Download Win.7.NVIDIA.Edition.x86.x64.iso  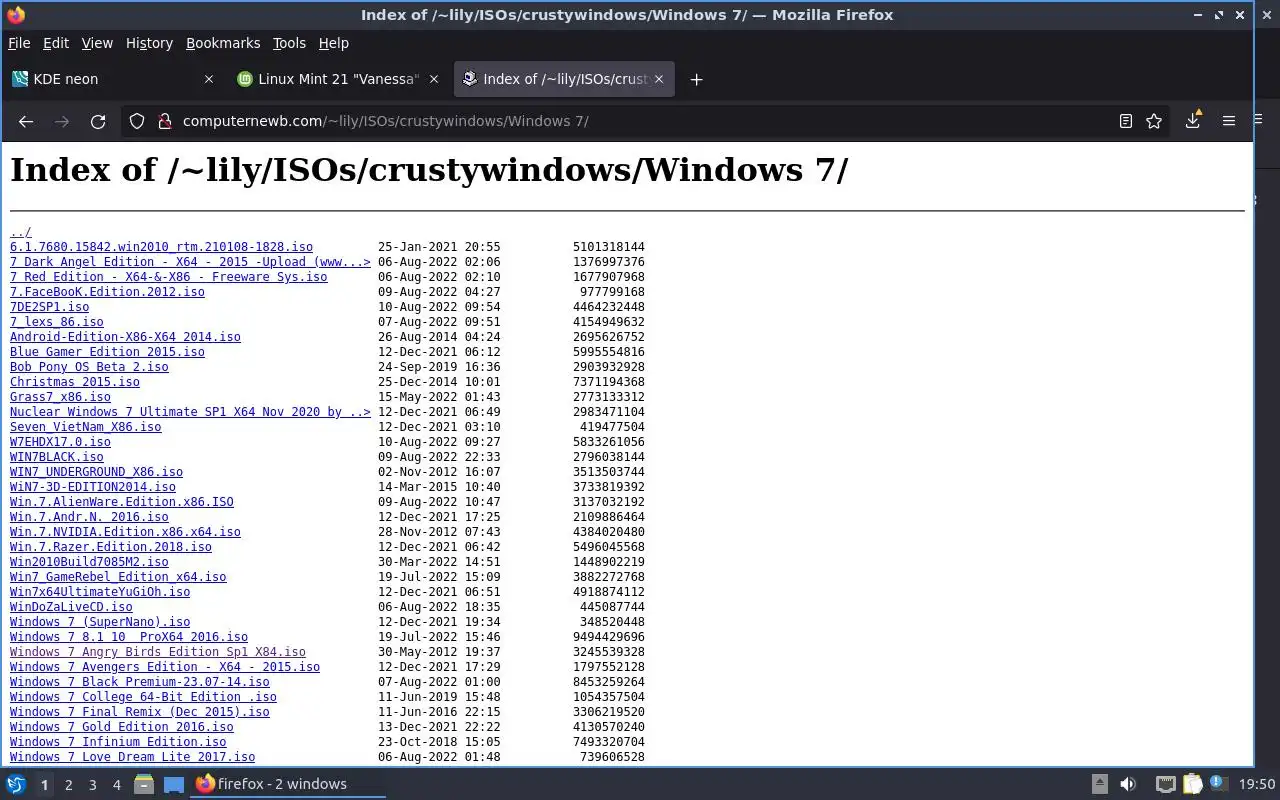(x=125, y=532)
